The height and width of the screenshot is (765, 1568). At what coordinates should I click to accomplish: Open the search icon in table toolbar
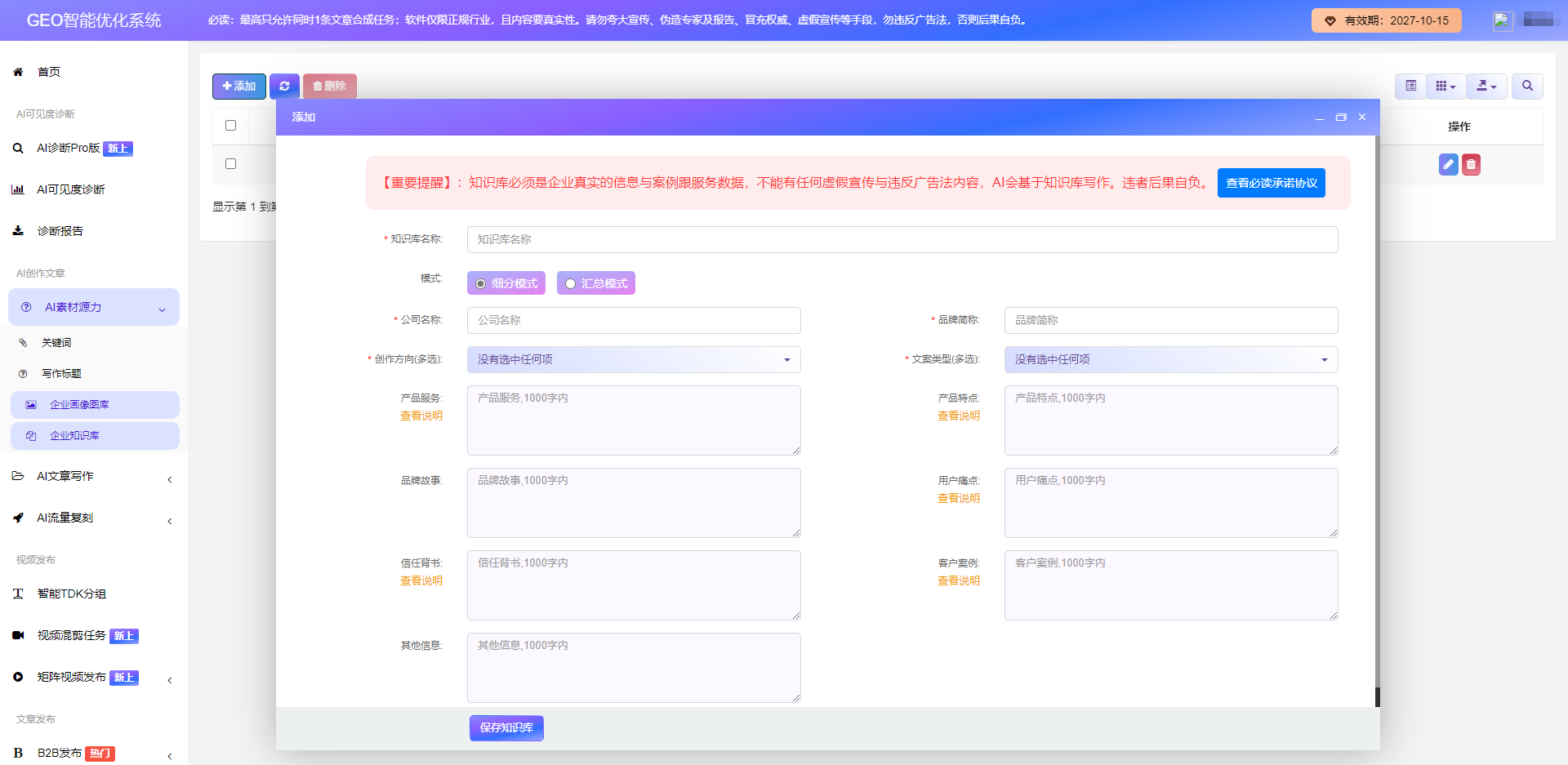click(1527, 86)
